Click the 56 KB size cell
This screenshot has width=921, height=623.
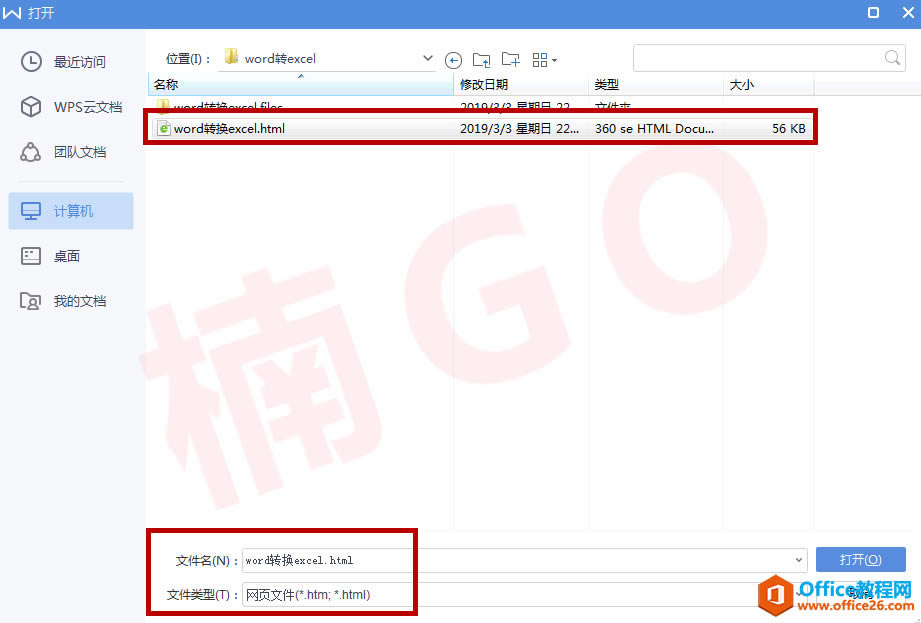788,129
